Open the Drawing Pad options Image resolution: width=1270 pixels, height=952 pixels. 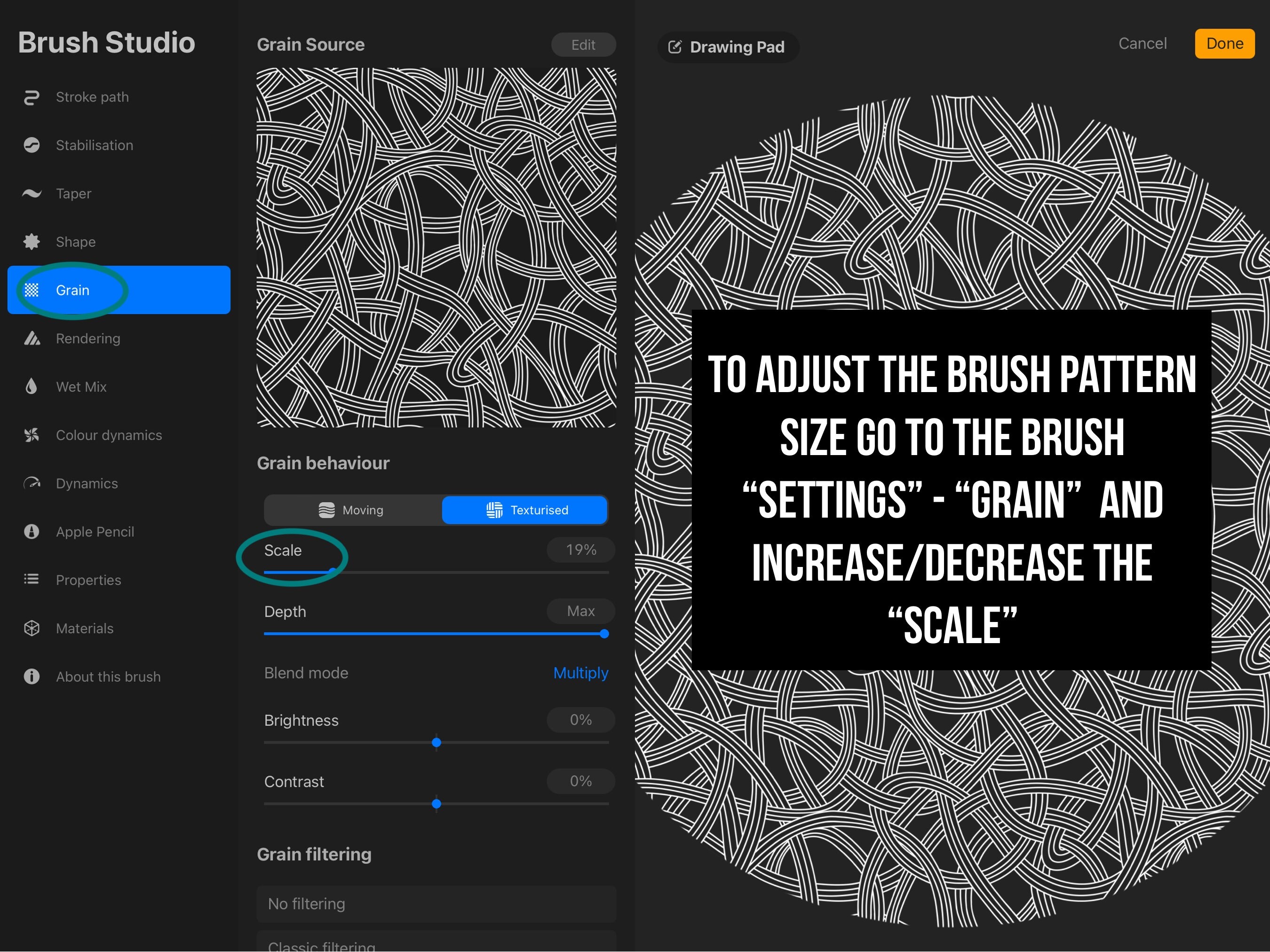pyautogui.click(x=728, y=47)
